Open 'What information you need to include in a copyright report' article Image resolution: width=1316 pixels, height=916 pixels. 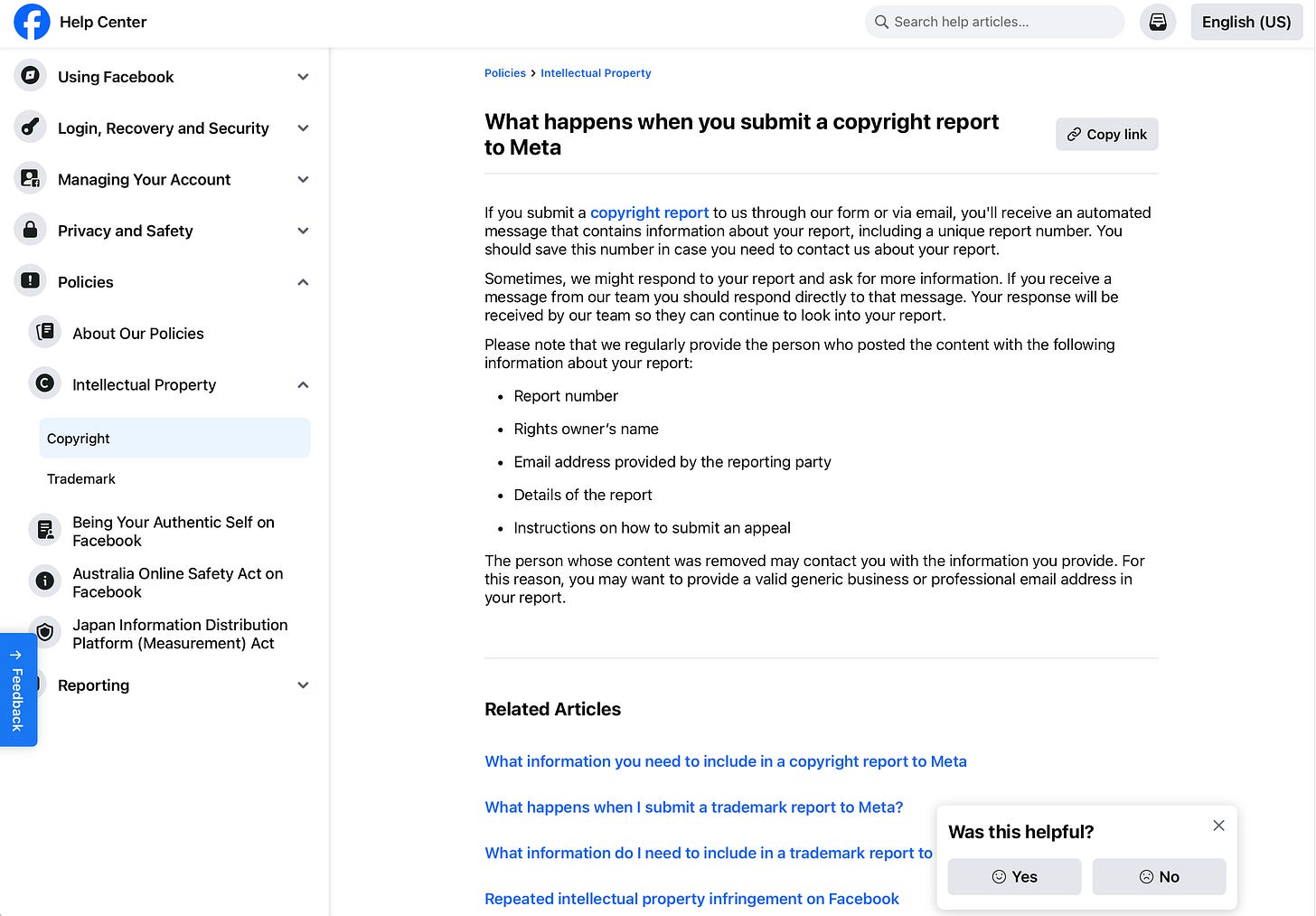point(726,761)
